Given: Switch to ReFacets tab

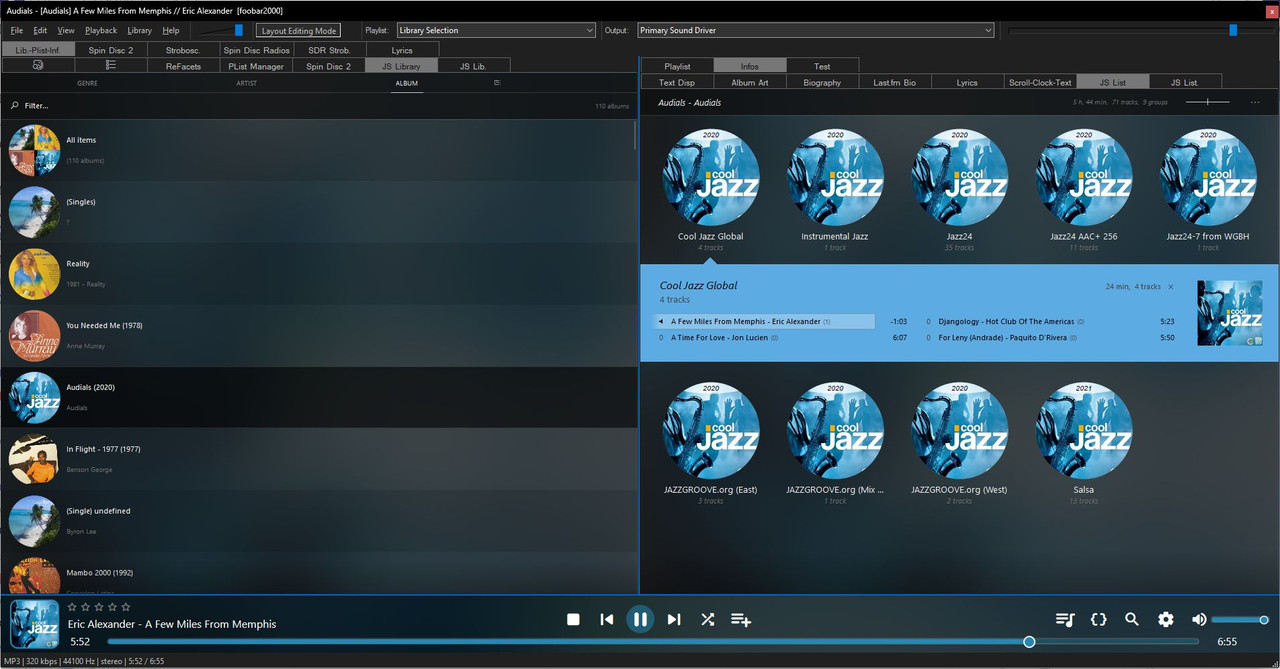Looking at the screenshot, I should (x=183, y=66).
